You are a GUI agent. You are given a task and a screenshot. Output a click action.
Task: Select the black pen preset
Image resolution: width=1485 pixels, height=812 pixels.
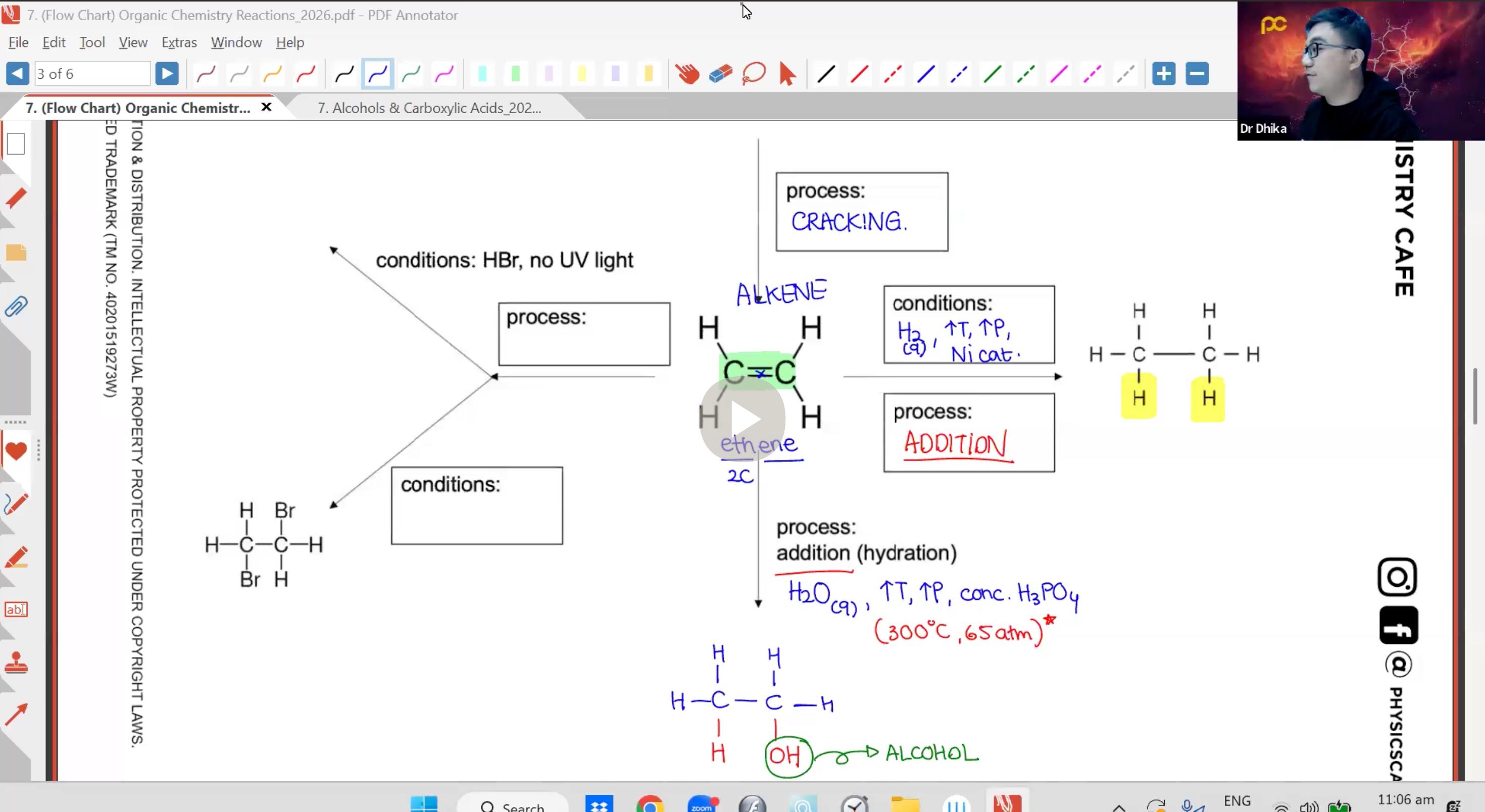(344, 74)
